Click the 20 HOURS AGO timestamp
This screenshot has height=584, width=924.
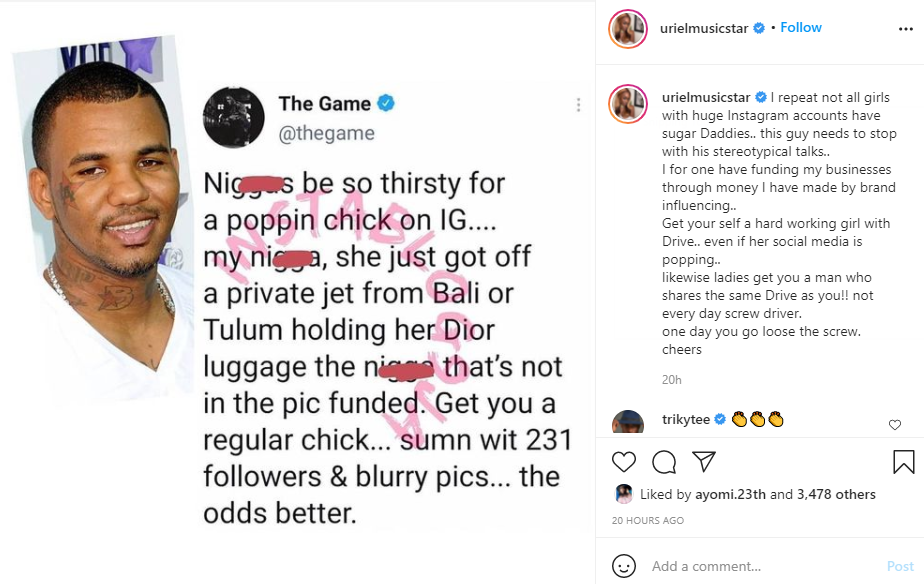tap(648, 520)
